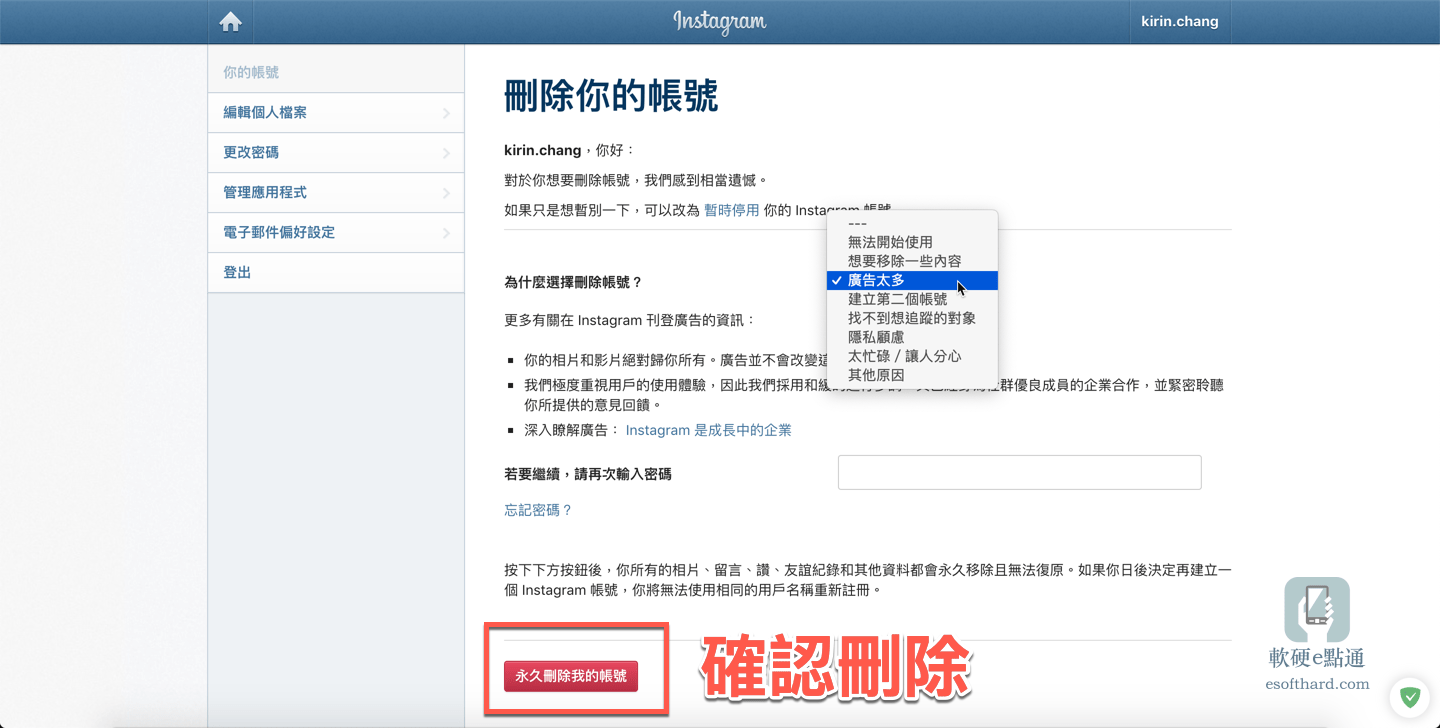Select 其他原因 in reason dropdown
The width and height of the screenshot is (1440, 728).
point(912,375)
